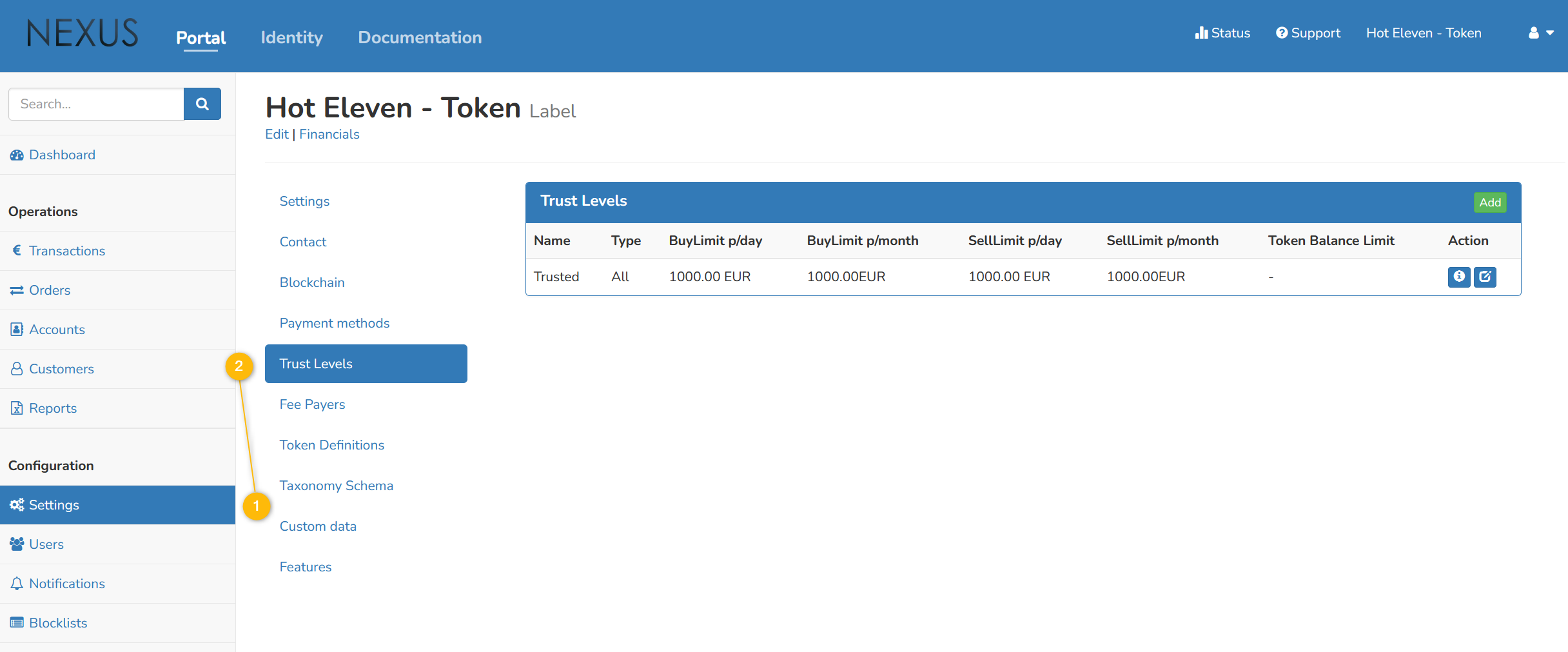
Task: Open Customers in the sidebar
Action: 61,369
